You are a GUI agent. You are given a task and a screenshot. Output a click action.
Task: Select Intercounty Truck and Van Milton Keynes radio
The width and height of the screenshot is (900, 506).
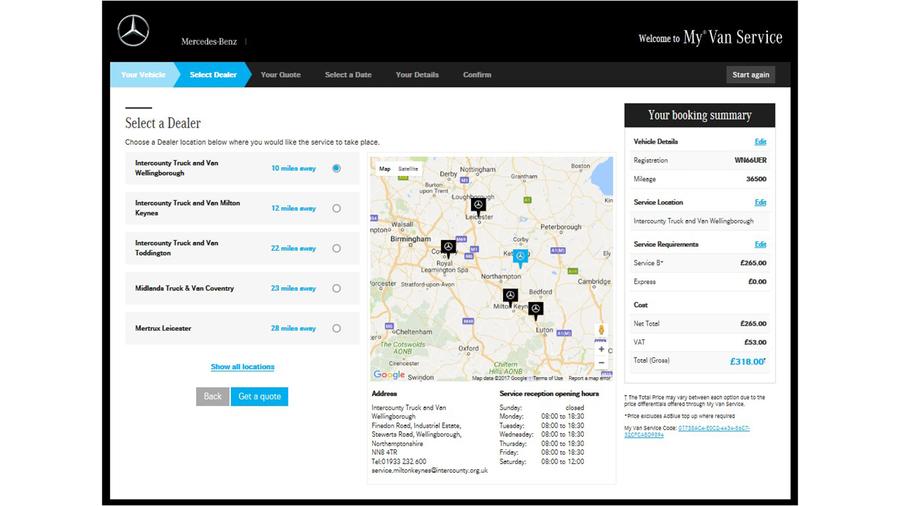click(x=336, y=208)
